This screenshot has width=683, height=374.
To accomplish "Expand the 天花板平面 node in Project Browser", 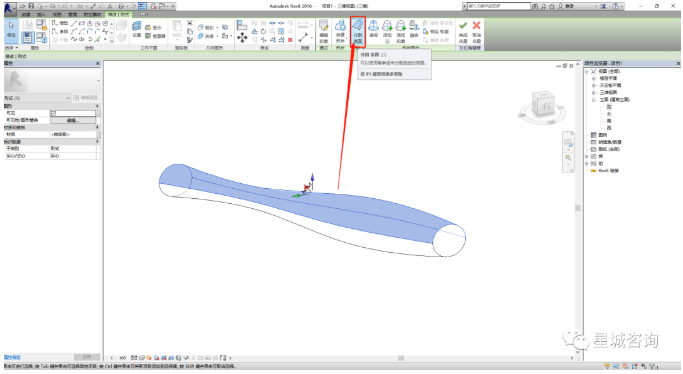I will (593, 85).
